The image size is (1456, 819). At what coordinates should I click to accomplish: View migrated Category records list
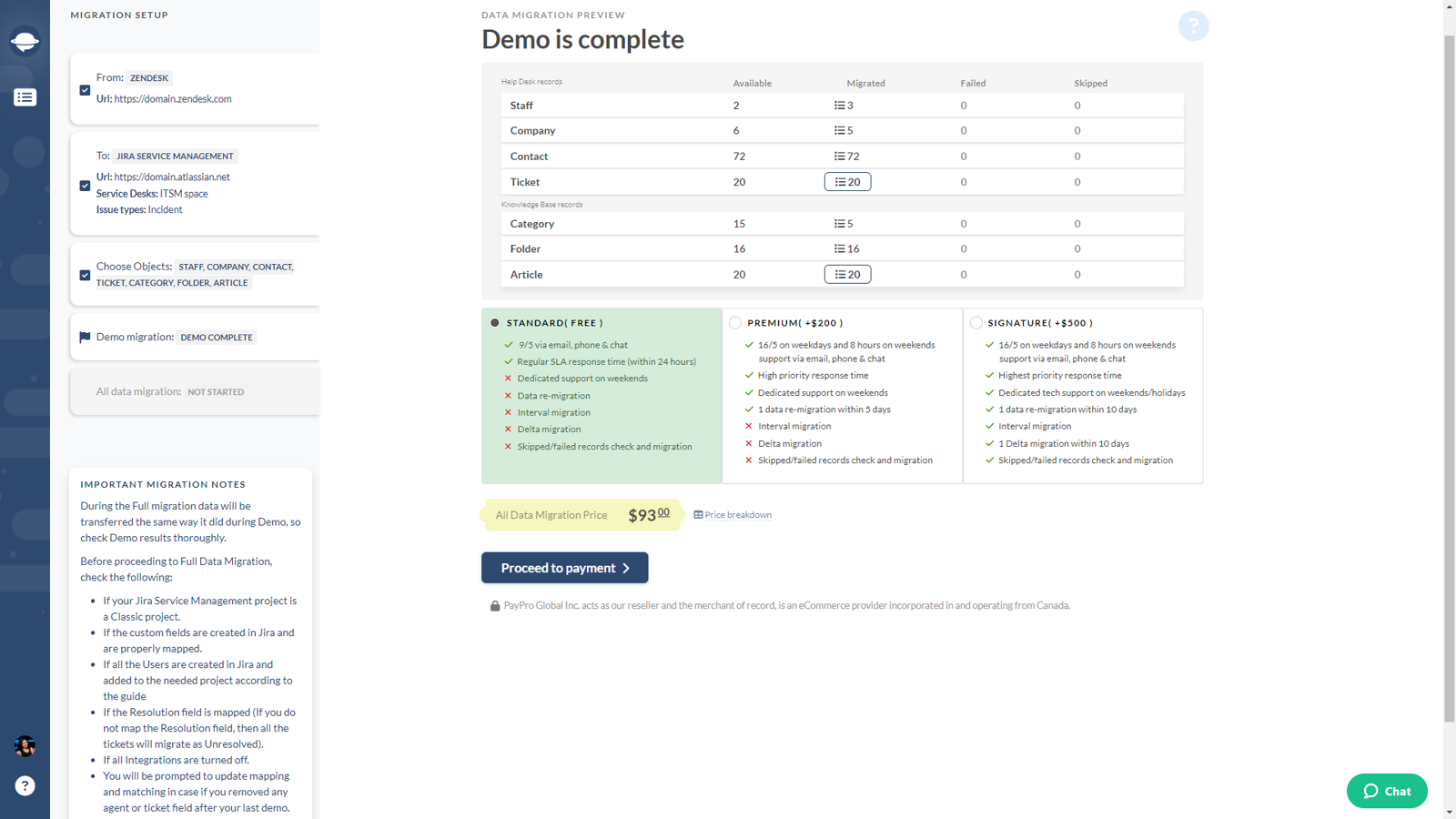pyautogui.click(x=844, y=224)
